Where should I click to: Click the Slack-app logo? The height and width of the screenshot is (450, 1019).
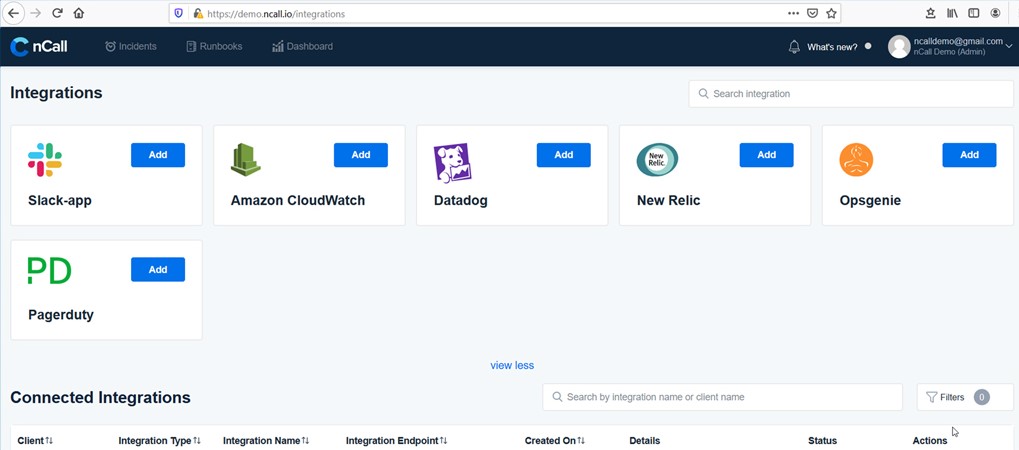tap(45, 159)
